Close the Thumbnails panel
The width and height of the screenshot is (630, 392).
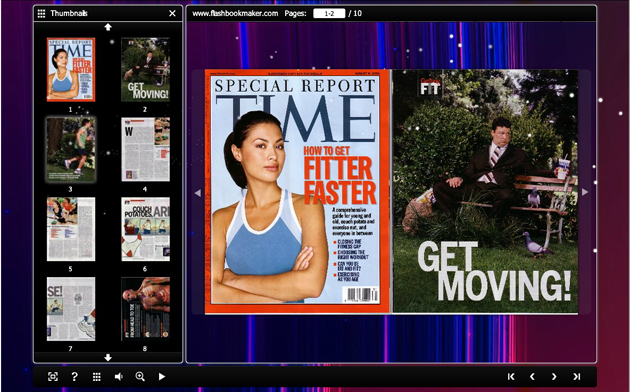click(172, 13)
